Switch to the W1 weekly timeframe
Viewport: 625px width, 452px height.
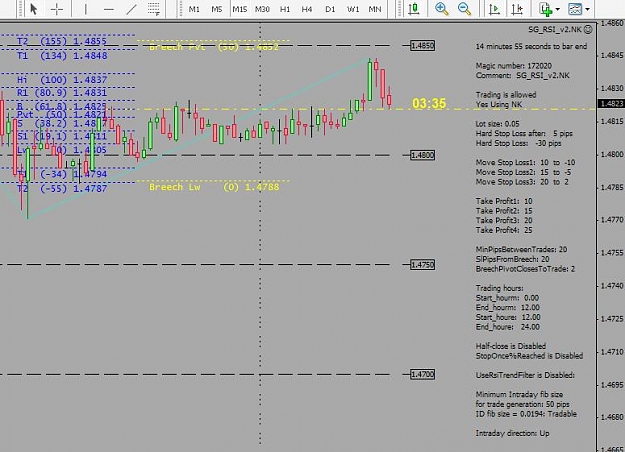click(353, 9)
